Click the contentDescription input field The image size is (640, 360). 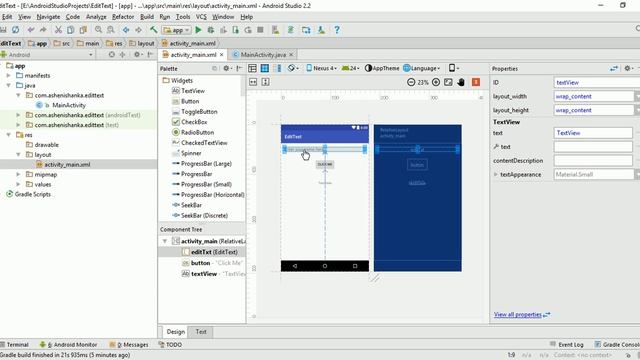click(x=593, y=161)
